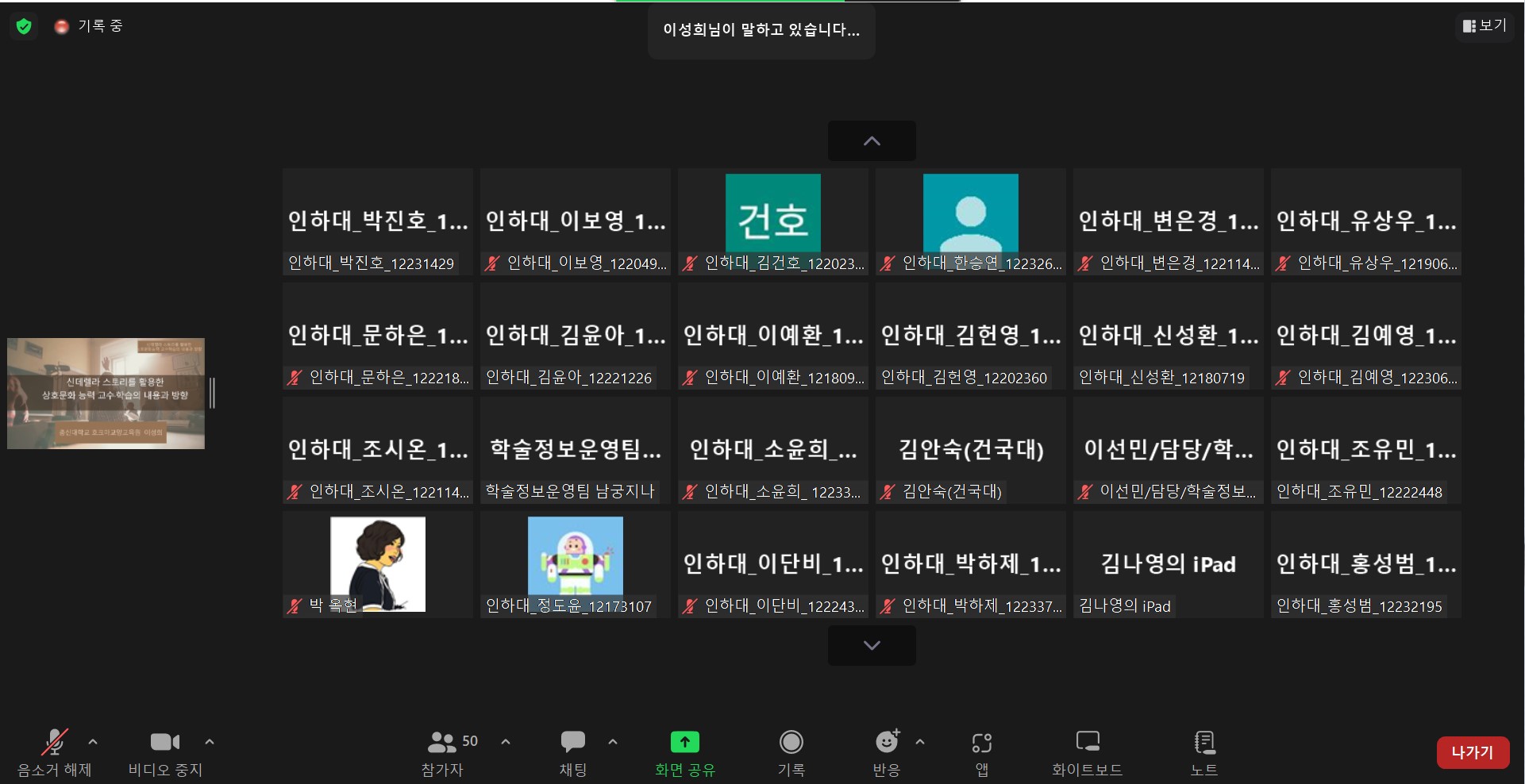Expand options arrow next to chat

click(x=613, y=742)
